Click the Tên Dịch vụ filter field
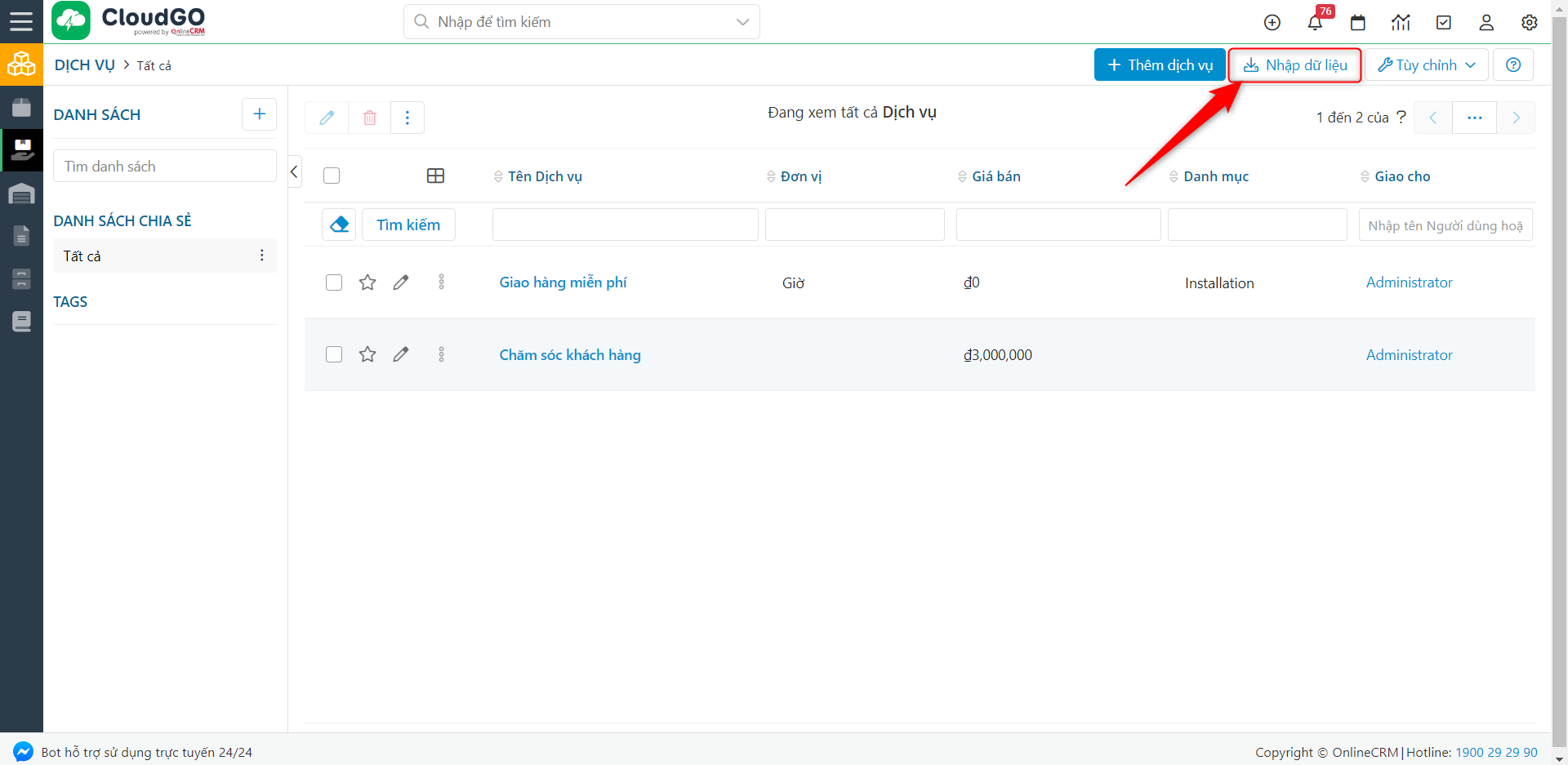This screenshot has width=1568, height=765. [625, 225]
